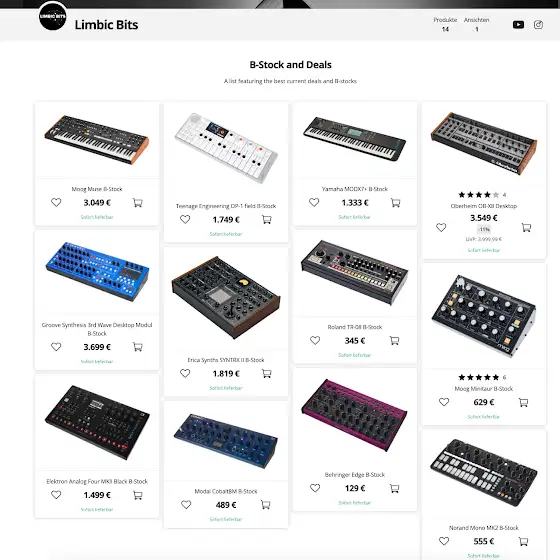The width and height of the screenshot is (560, 560).
Task: Open the Behringer Edge product image
Action: 355,416
